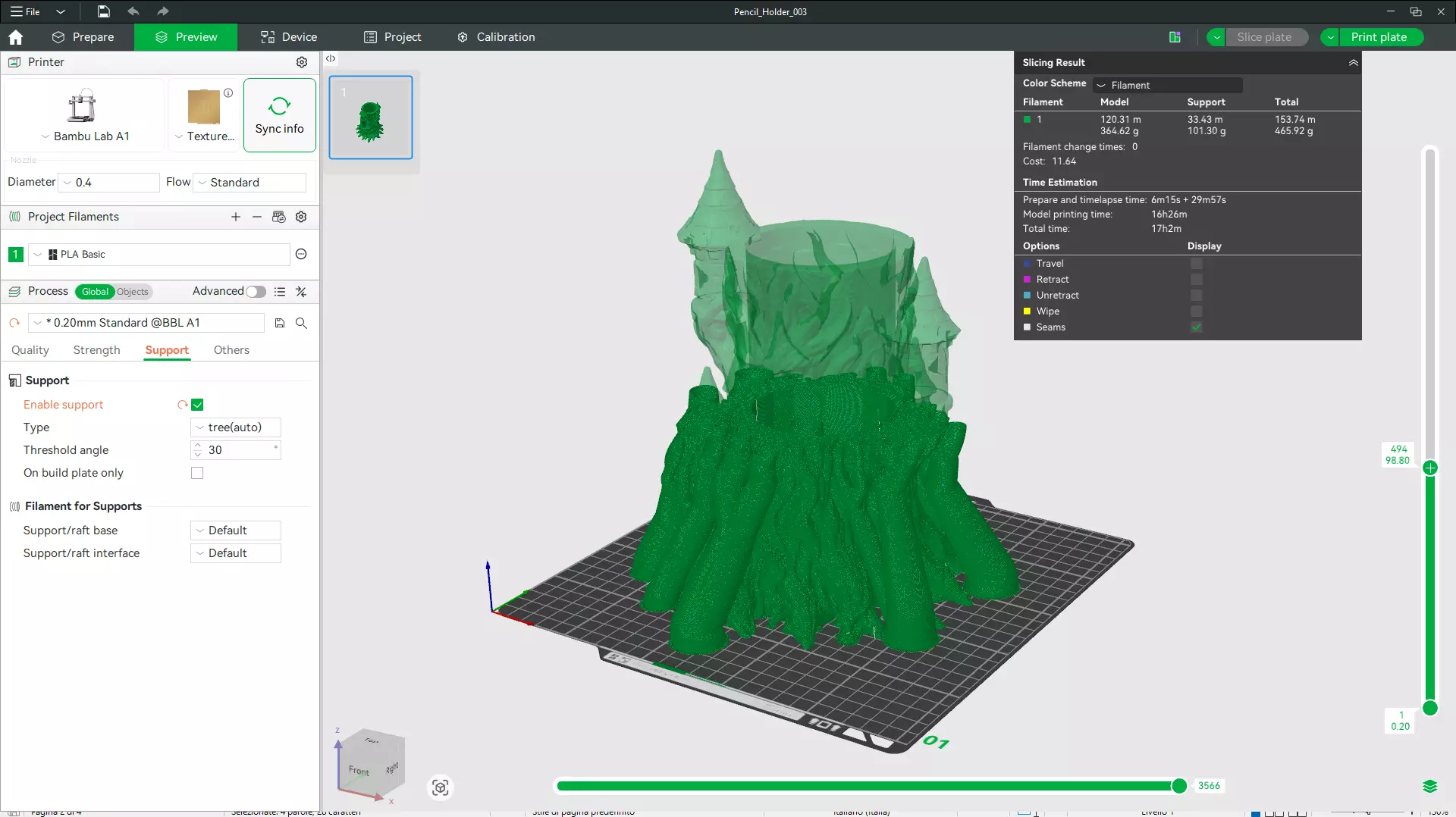This screenshot has height=817, width=1456.
Task: Open the Others settings tab
Action: coord(231,350)
